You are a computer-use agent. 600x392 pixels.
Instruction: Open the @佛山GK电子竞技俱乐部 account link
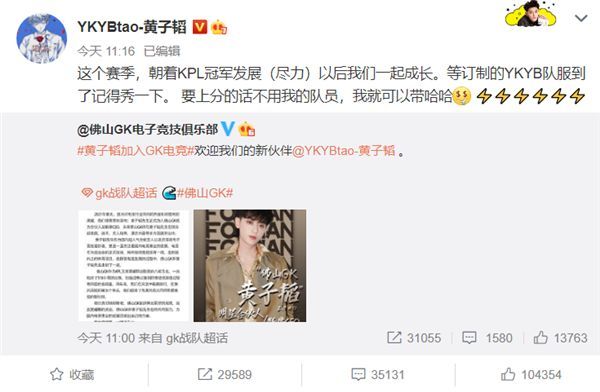coord(148,129)
